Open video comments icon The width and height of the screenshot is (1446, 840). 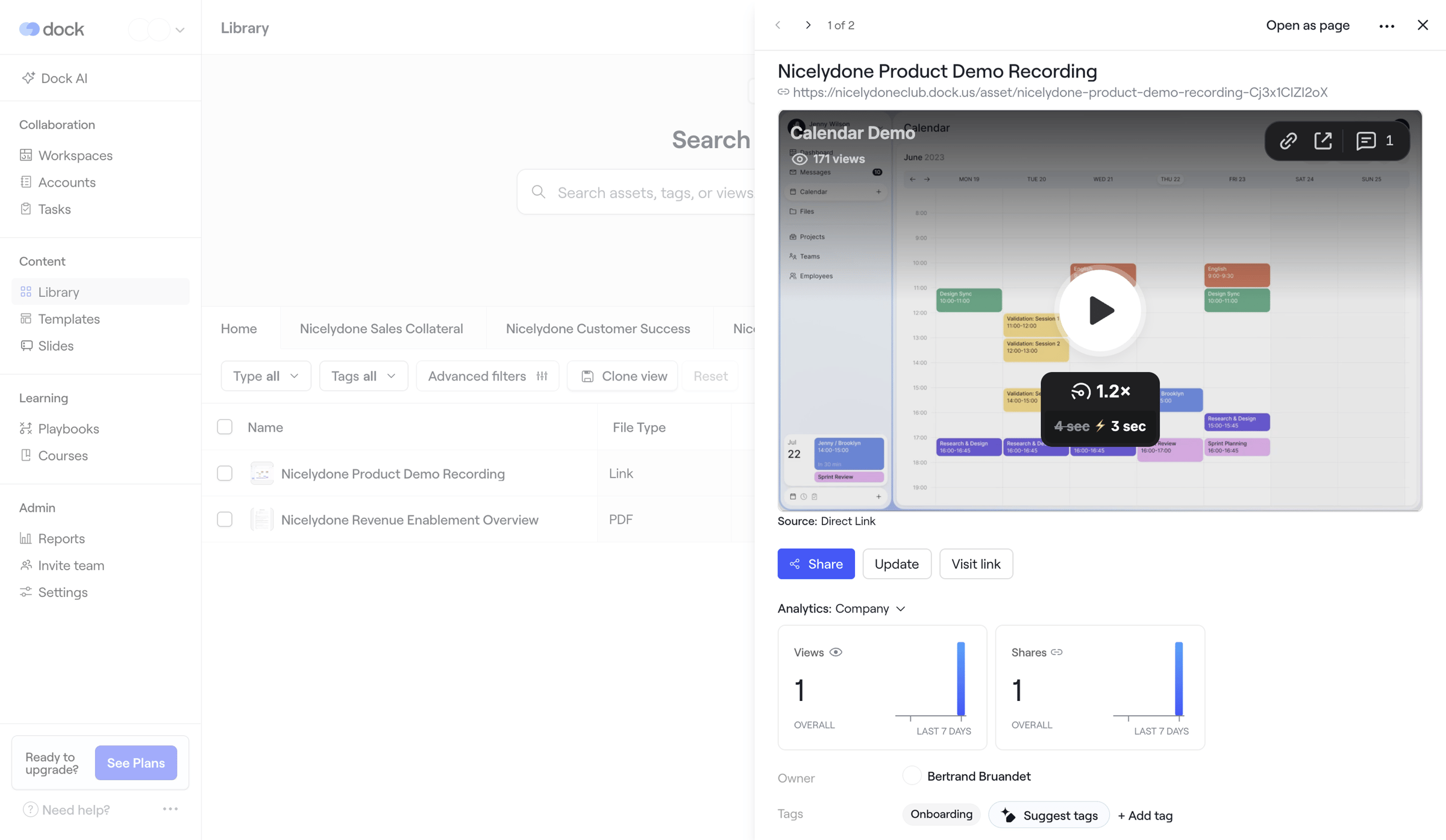[x=1366, y=141]
